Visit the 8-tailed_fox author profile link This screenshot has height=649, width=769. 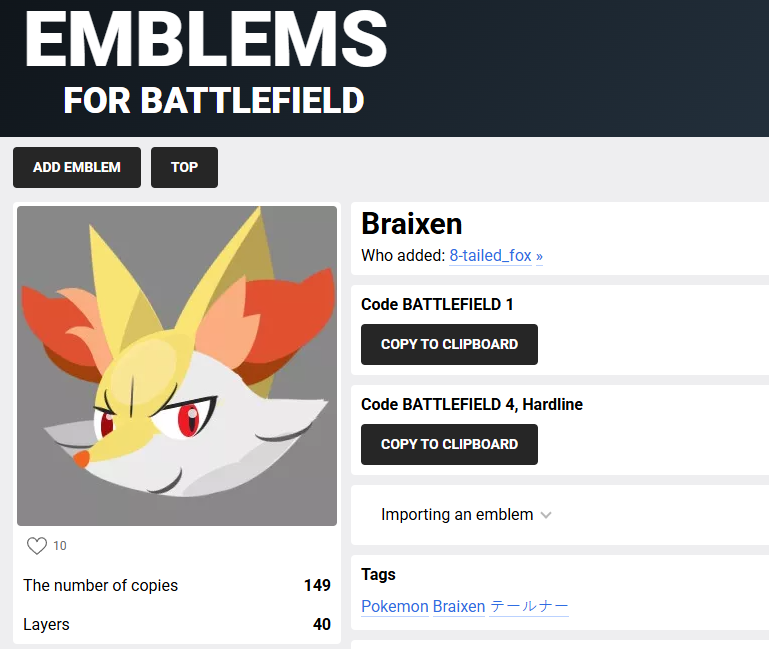tap(496, 256)
